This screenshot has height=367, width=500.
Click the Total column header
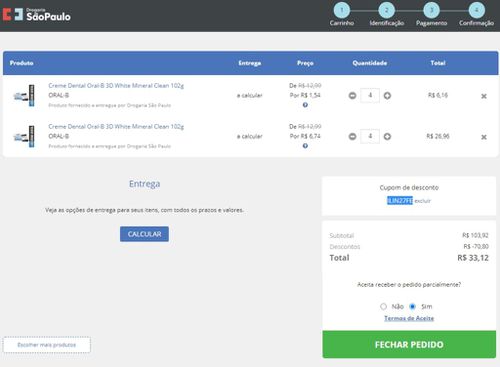[x=438, y=63]
